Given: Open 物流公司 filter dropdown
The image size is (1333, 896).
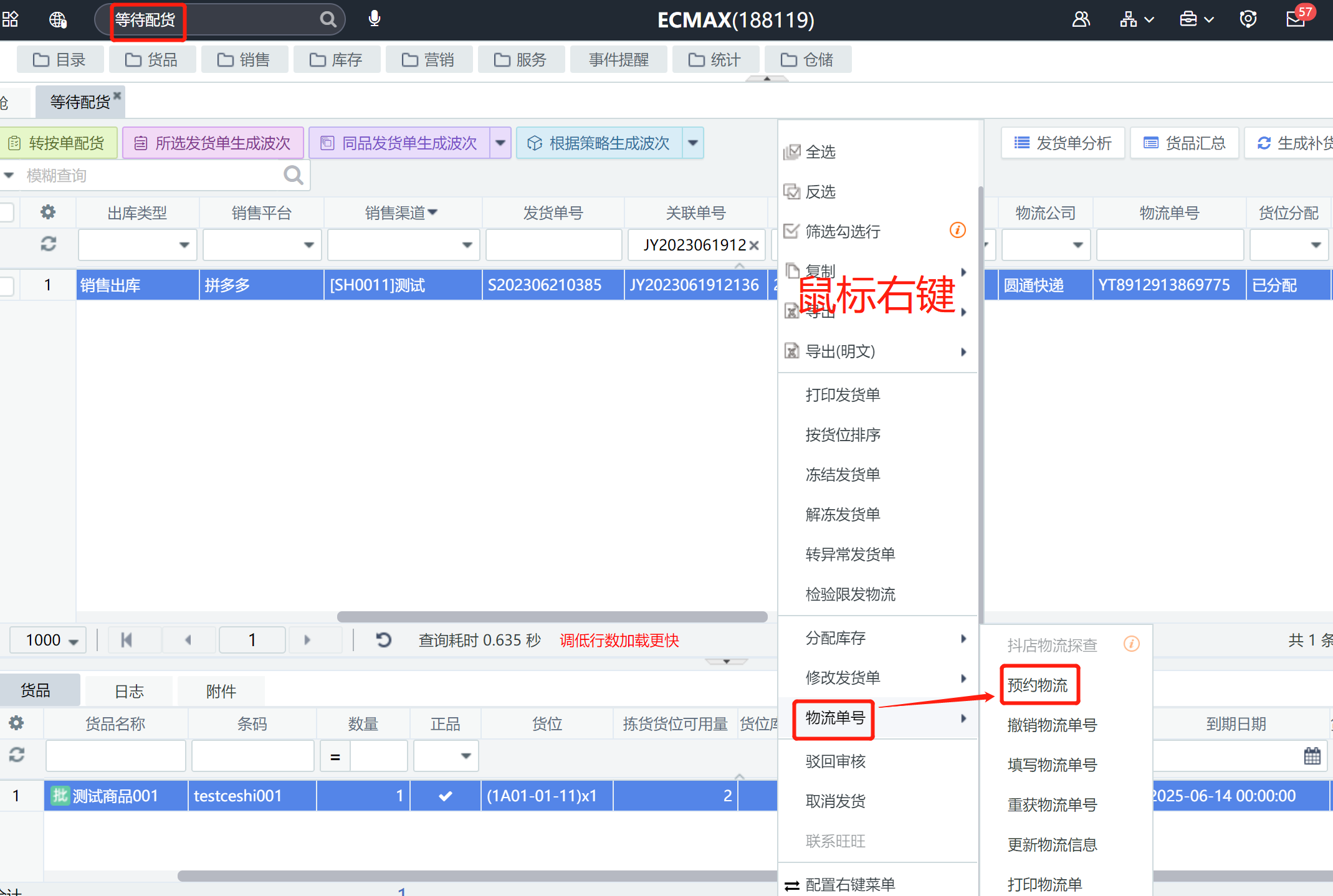Looking at the screenshot, I should tap(1078, 245).
